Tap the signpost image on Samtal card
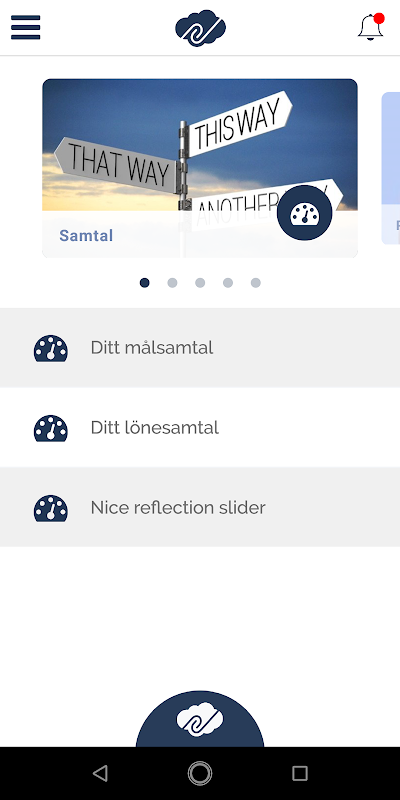This screenshot has height=800, width=400. click(x=200, y=145)
